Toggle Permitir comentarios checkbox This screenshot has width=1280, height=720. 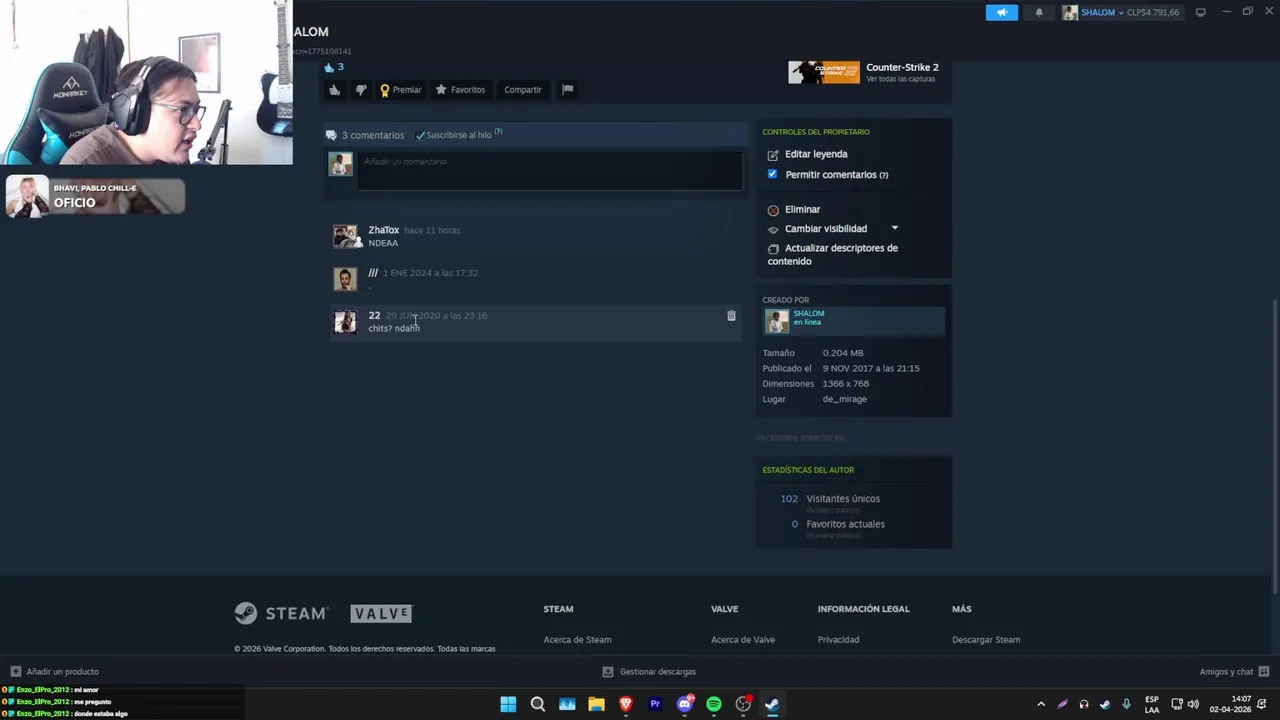coord(772,174)
